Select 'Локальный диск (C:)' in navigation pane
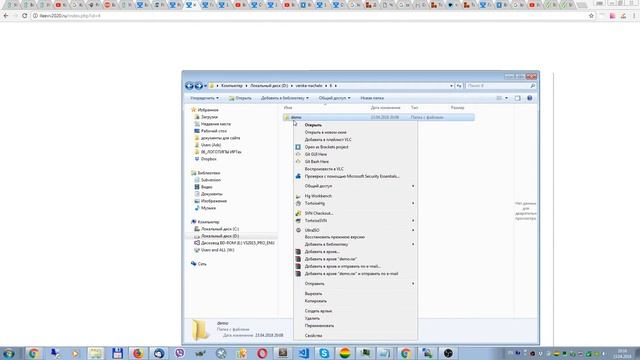Image resolution: width=640 pixels, height=360 pixels. pyautogui.click(x=220, y=229)
